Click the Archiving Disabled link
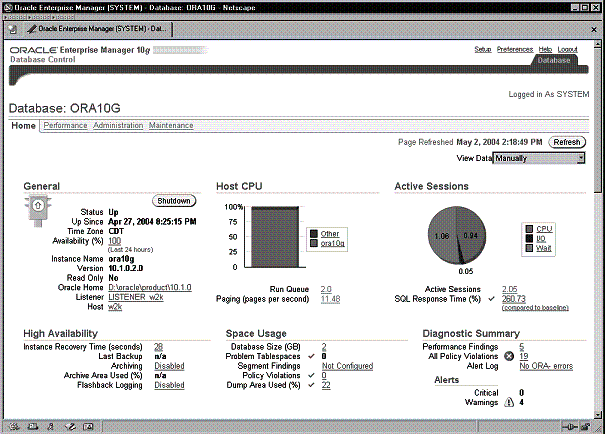Viewport: 605px width, 434px height. 169,366
